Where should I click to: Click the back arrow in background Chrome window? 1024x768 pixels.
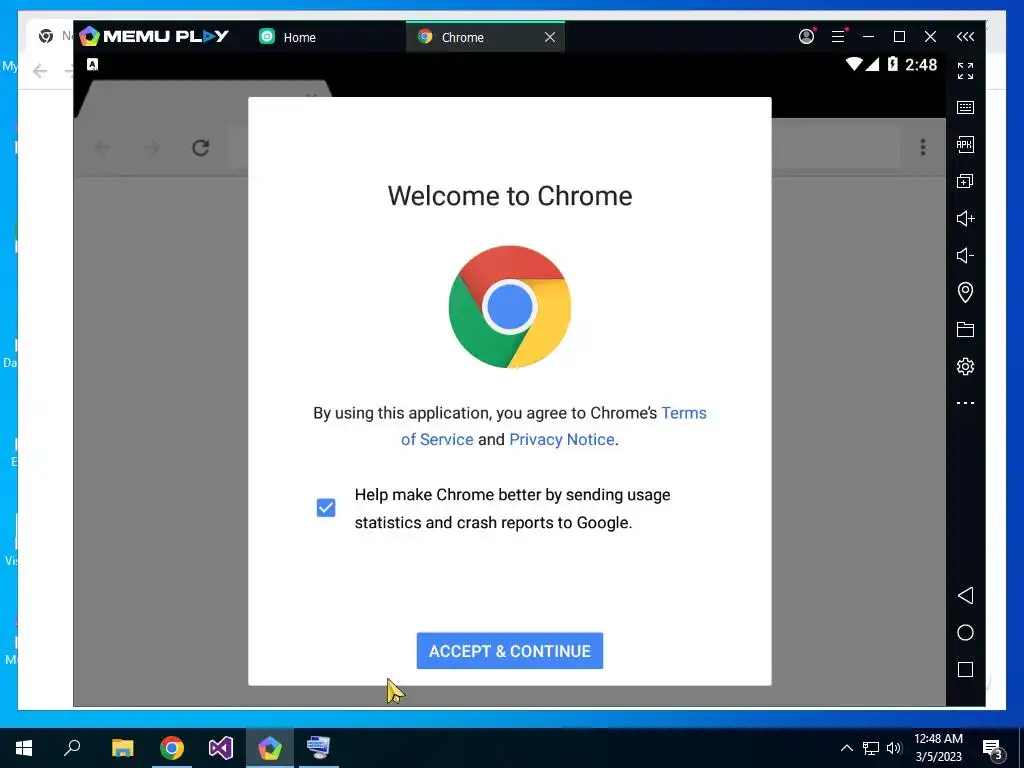point(40,71)
